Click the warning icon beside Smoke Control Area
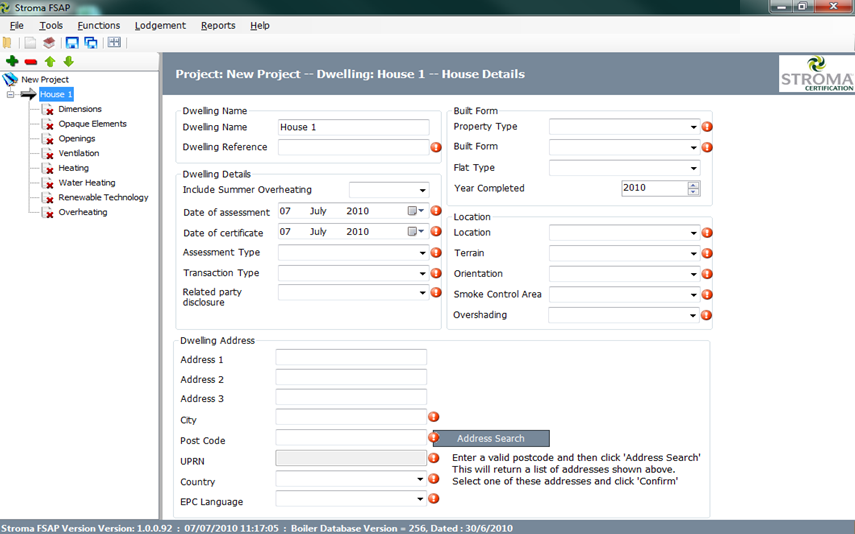The image size is (855, 534). 707,295
